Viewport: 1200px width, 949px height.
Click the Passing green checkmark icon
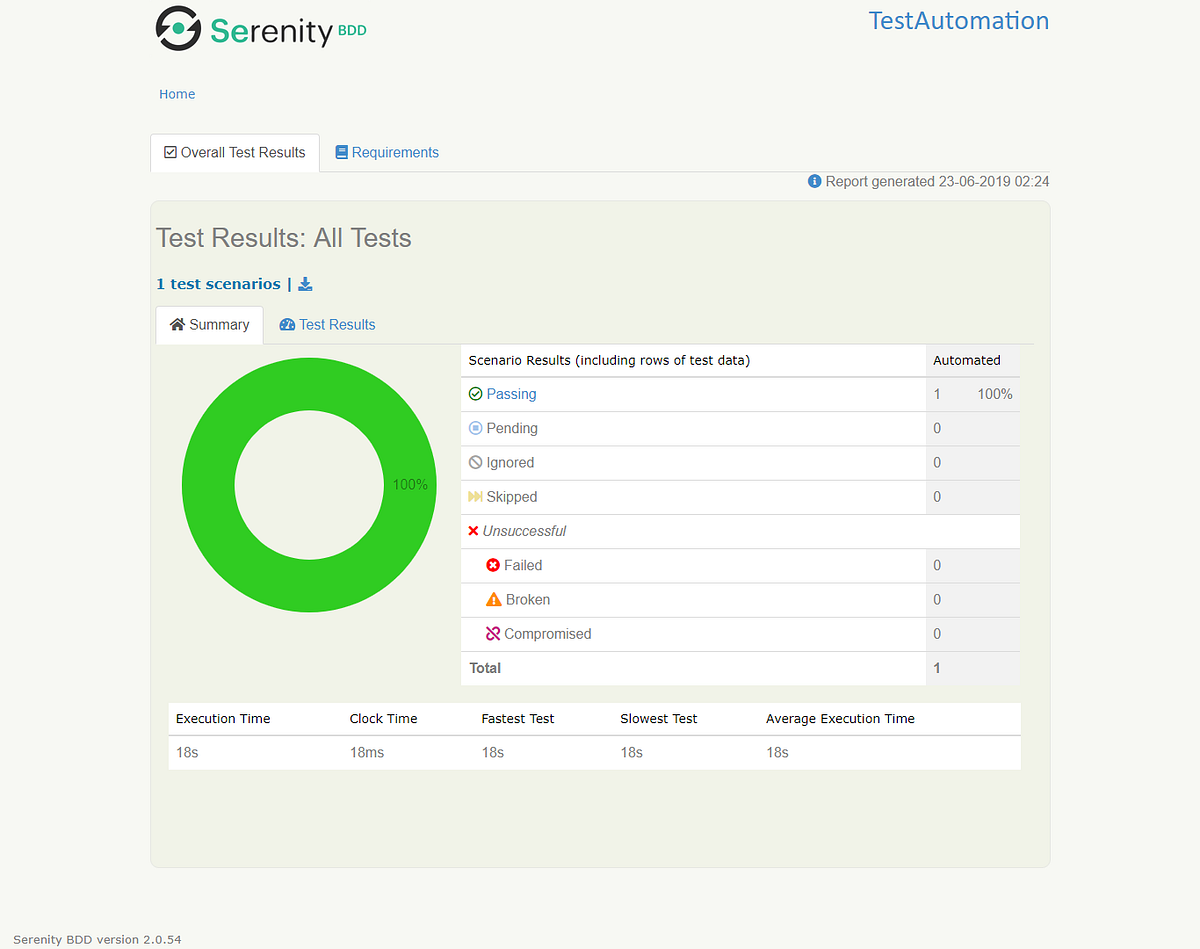[476, 394]
